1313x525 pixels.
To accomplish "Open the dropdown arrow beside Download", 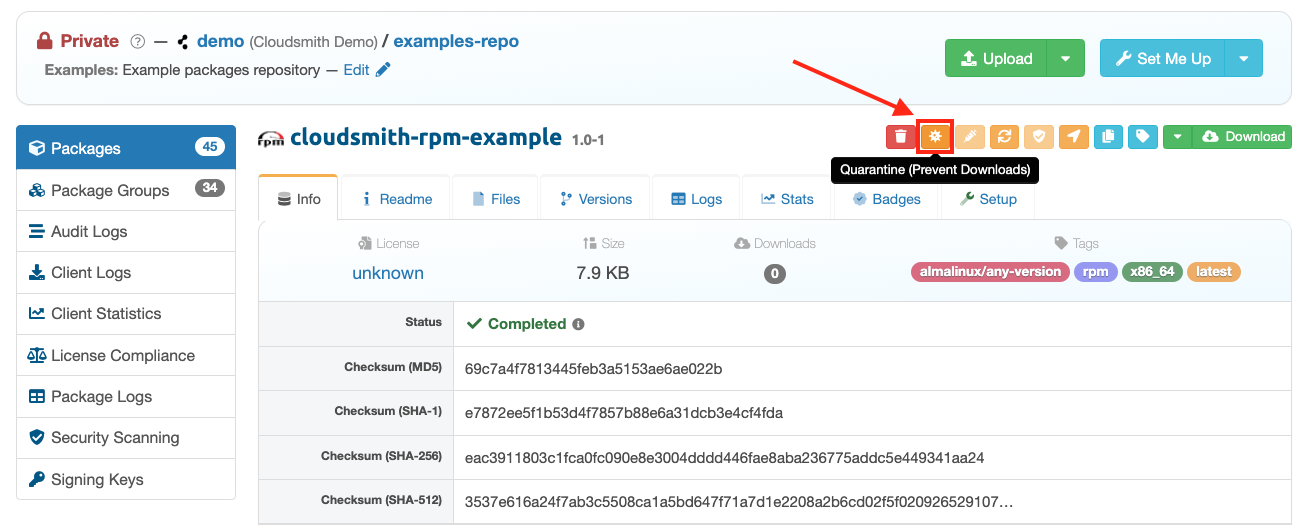I will pos(1177,137).
